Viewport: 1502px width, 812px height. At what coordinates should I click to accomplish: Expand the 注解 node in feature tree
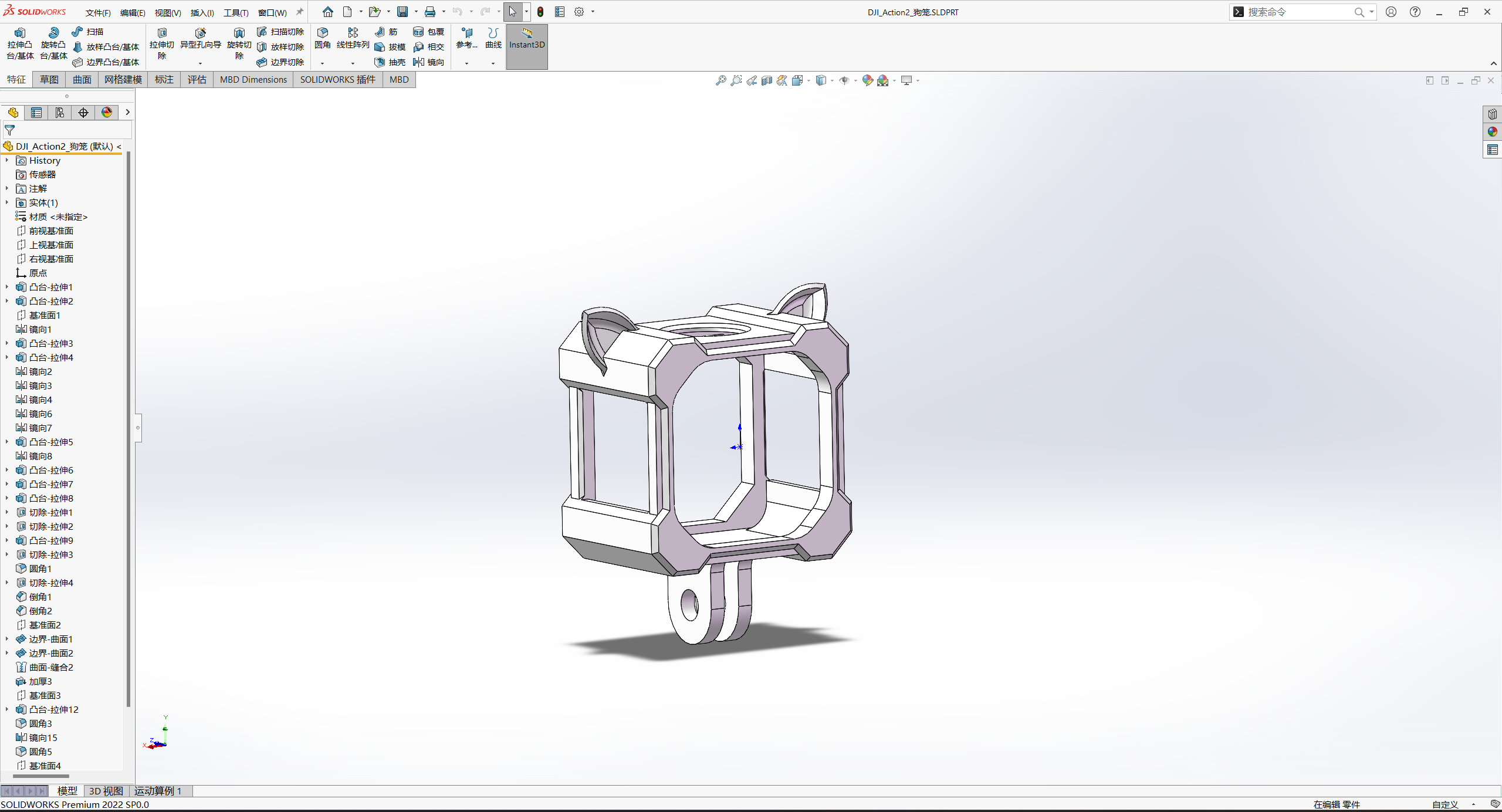(7, 188)
